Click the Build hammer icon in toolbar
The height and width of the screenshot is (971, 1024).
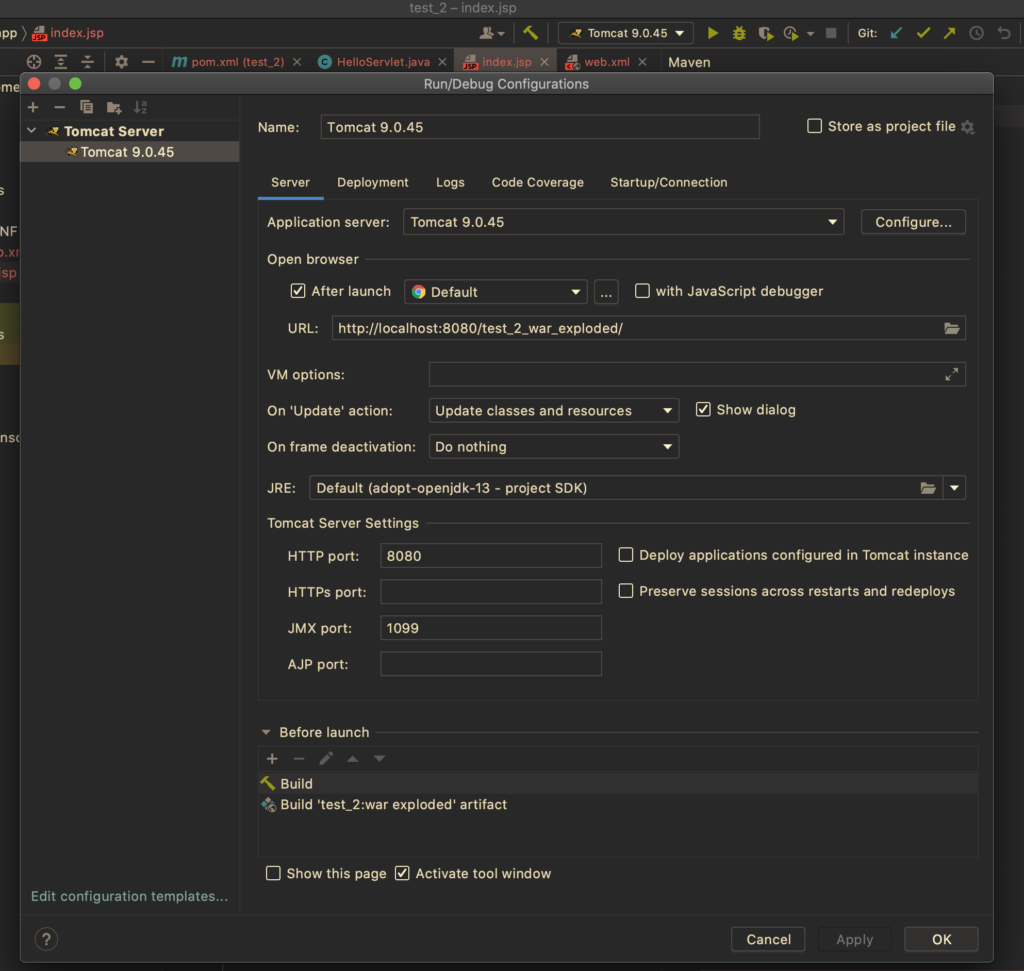530,33
